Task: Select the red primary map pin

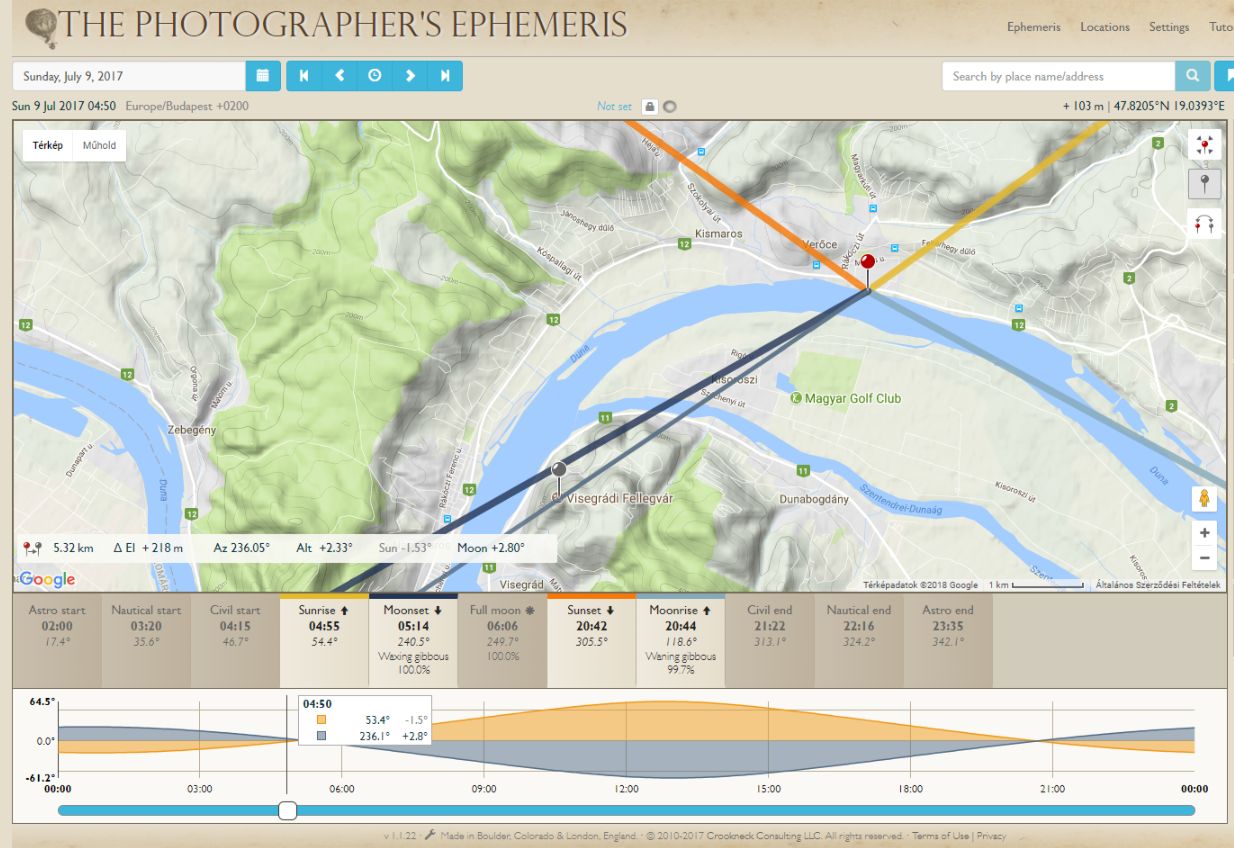Action: (x=868, y=263)
